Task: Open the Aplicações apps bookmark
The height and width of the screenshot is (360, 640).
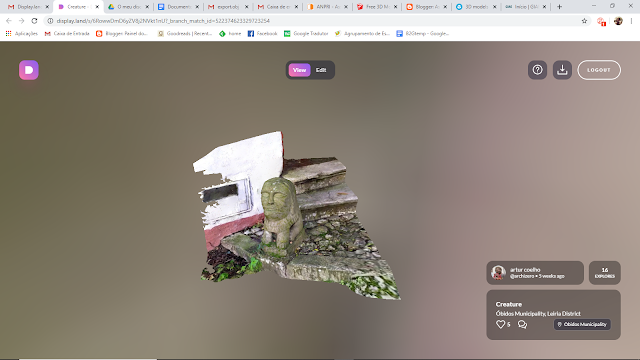Action: pyautogui.click(x=22, y=33)
